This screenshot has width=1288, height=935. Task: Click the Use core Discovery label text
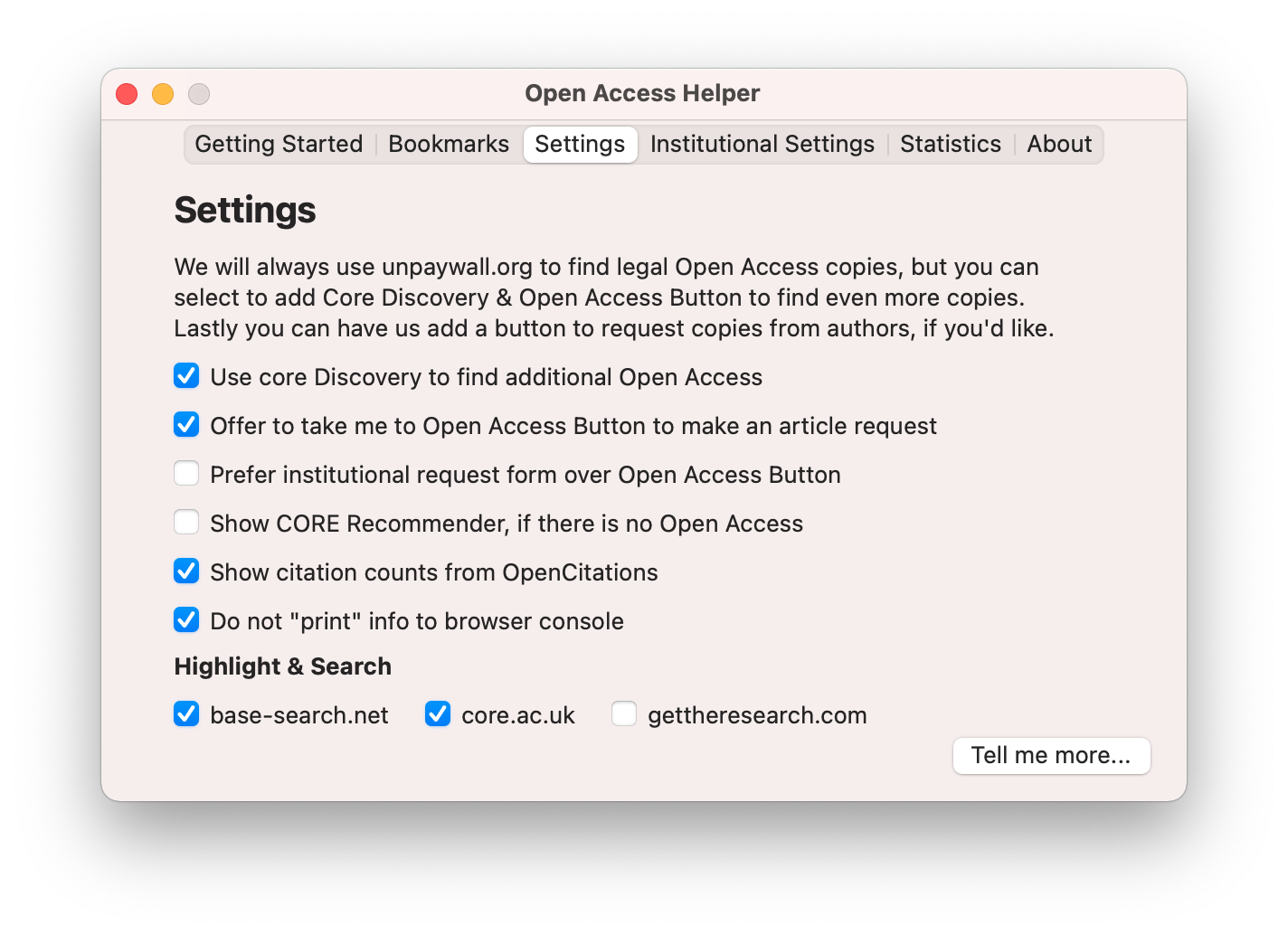487,377
